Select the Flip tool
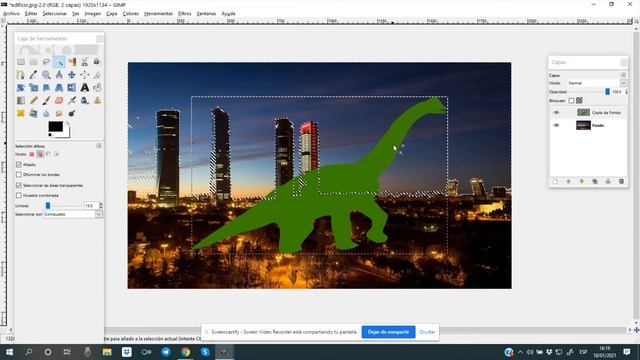 (72, 87)
